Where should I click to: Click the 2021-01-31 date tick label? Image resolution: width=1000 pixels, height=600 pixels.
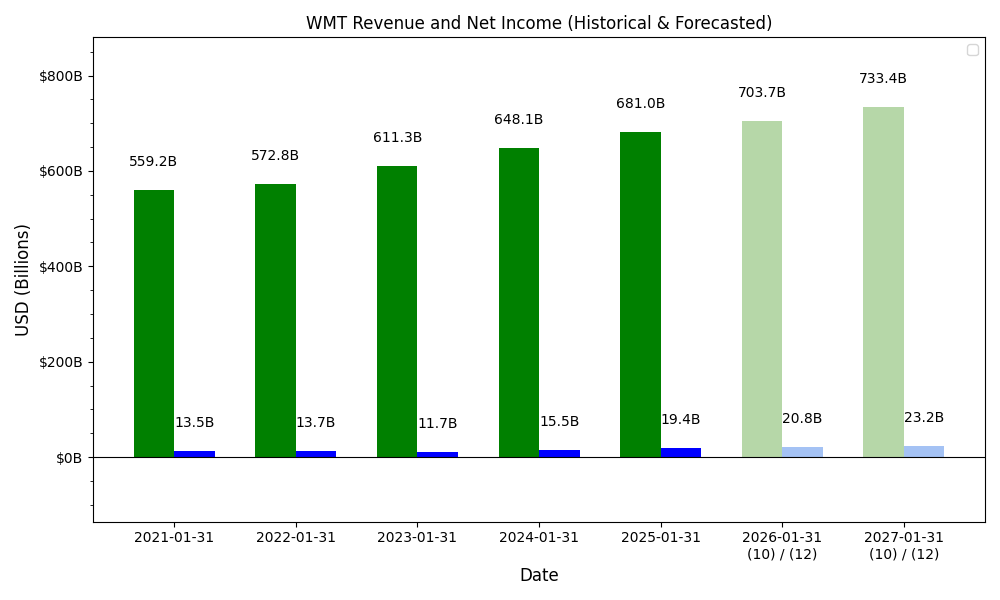coord(173,538)
